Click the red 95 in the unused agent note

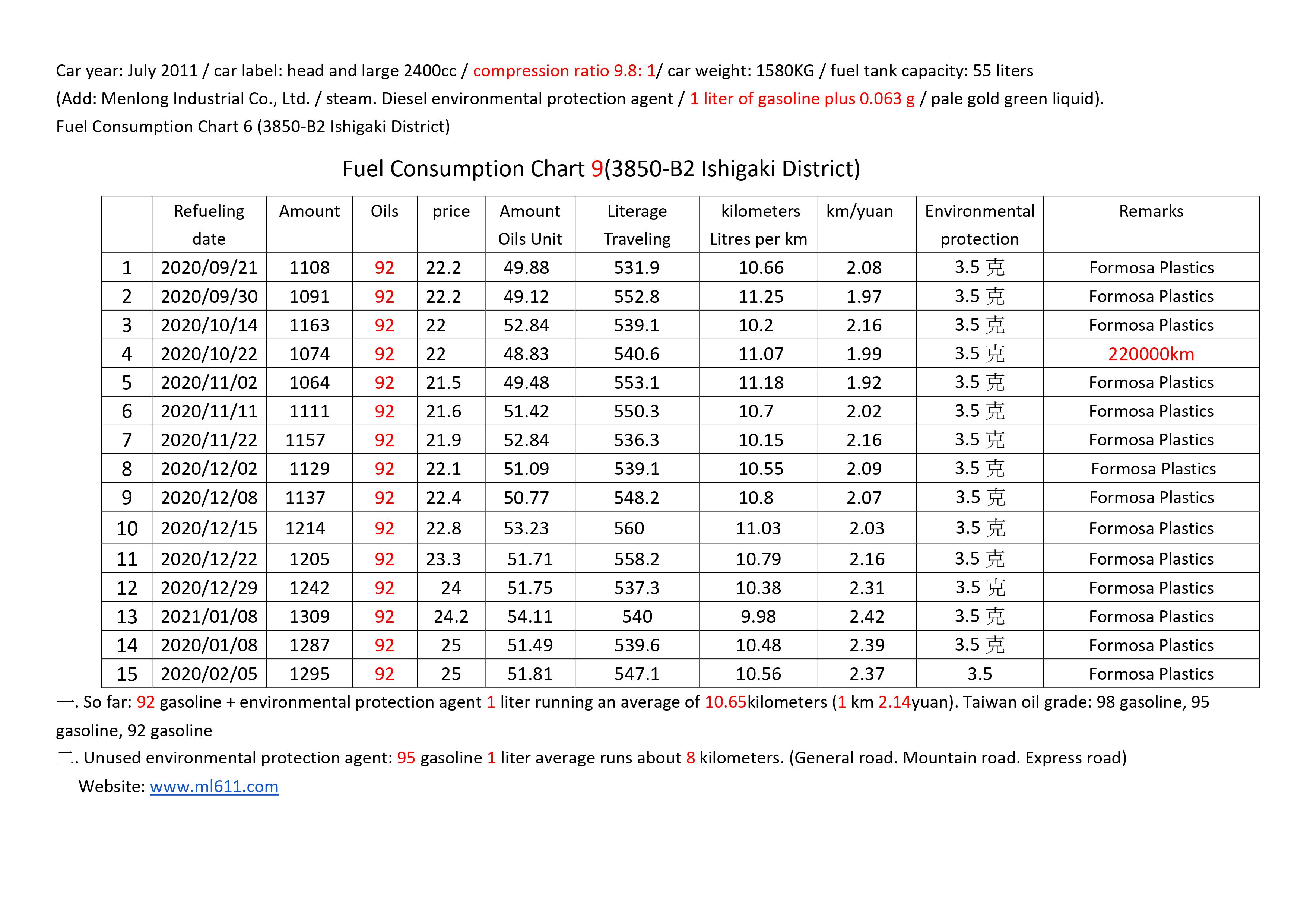[x=406, y=758]
